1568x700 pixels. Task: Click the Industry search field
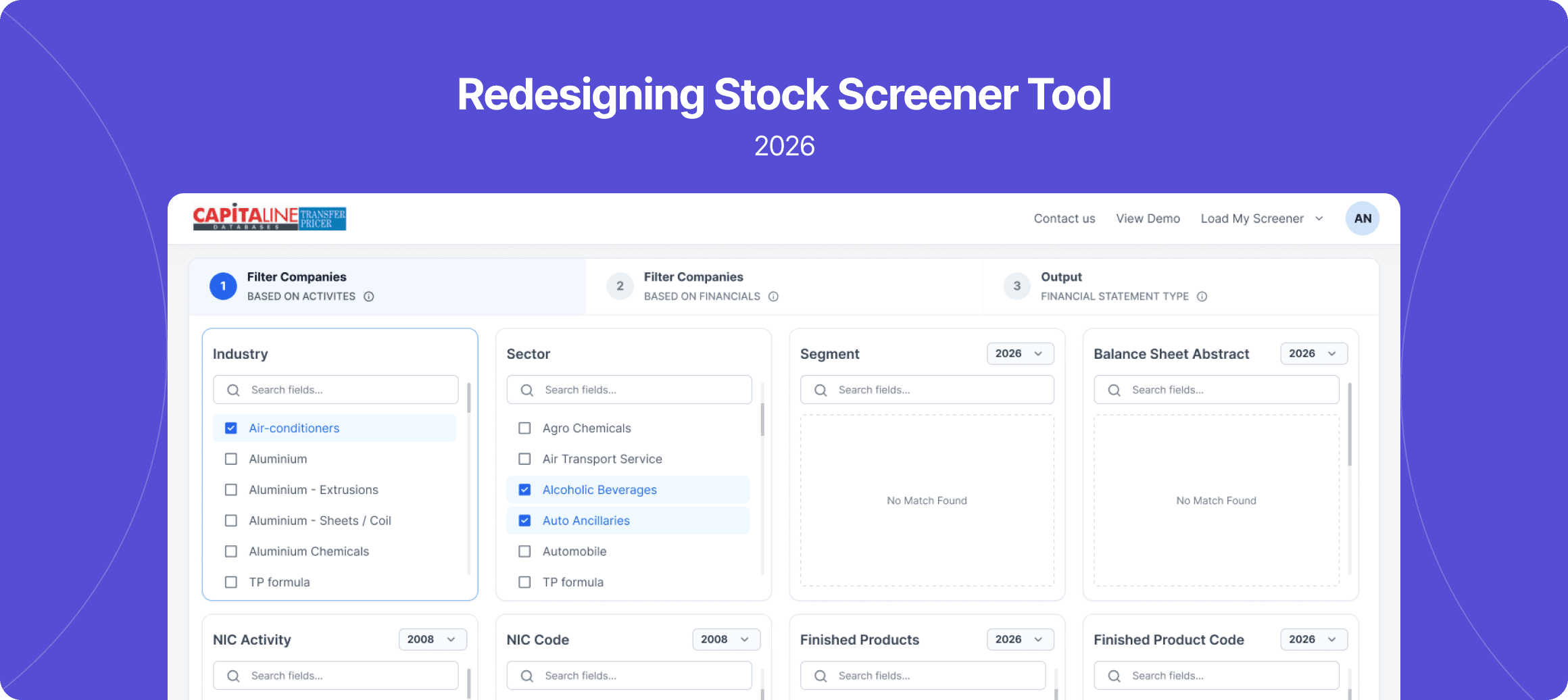(336, 390)
